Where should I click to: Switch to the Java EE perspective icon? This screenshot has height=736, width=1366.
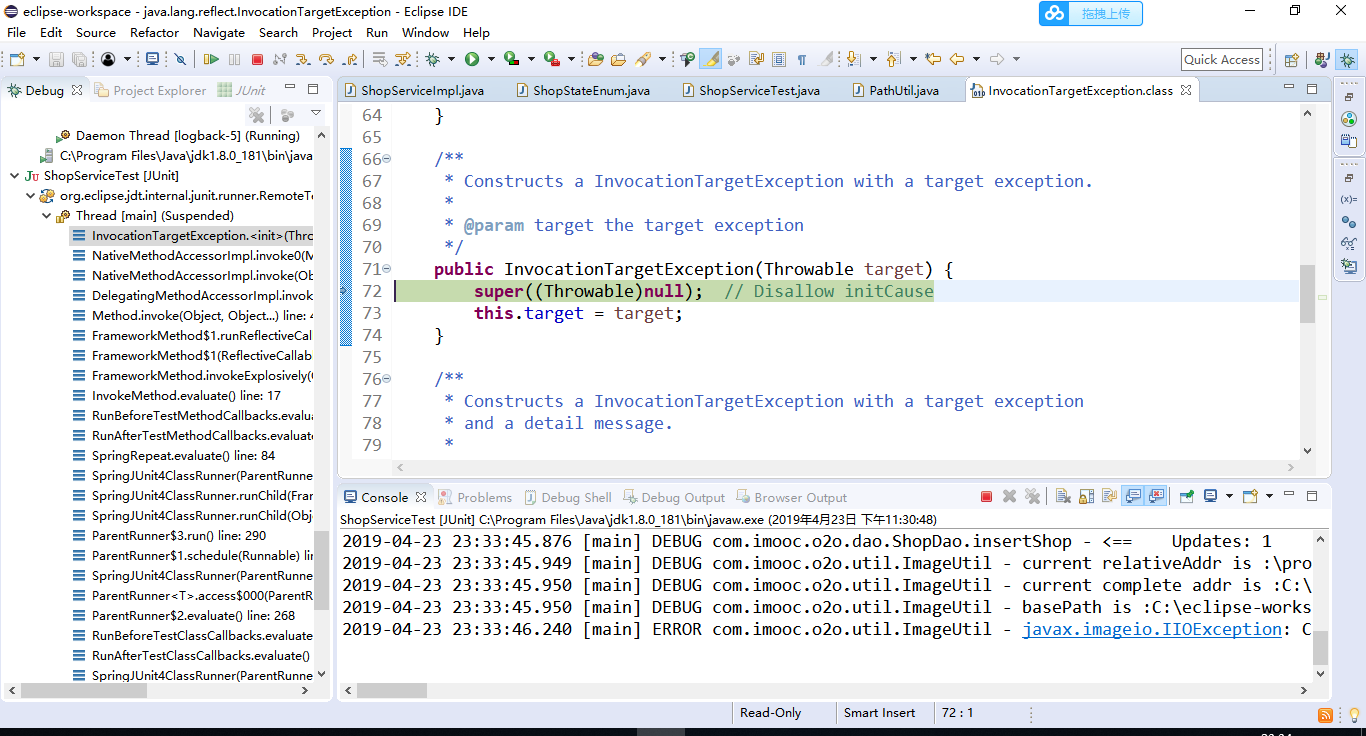[x=1322, y=60]
